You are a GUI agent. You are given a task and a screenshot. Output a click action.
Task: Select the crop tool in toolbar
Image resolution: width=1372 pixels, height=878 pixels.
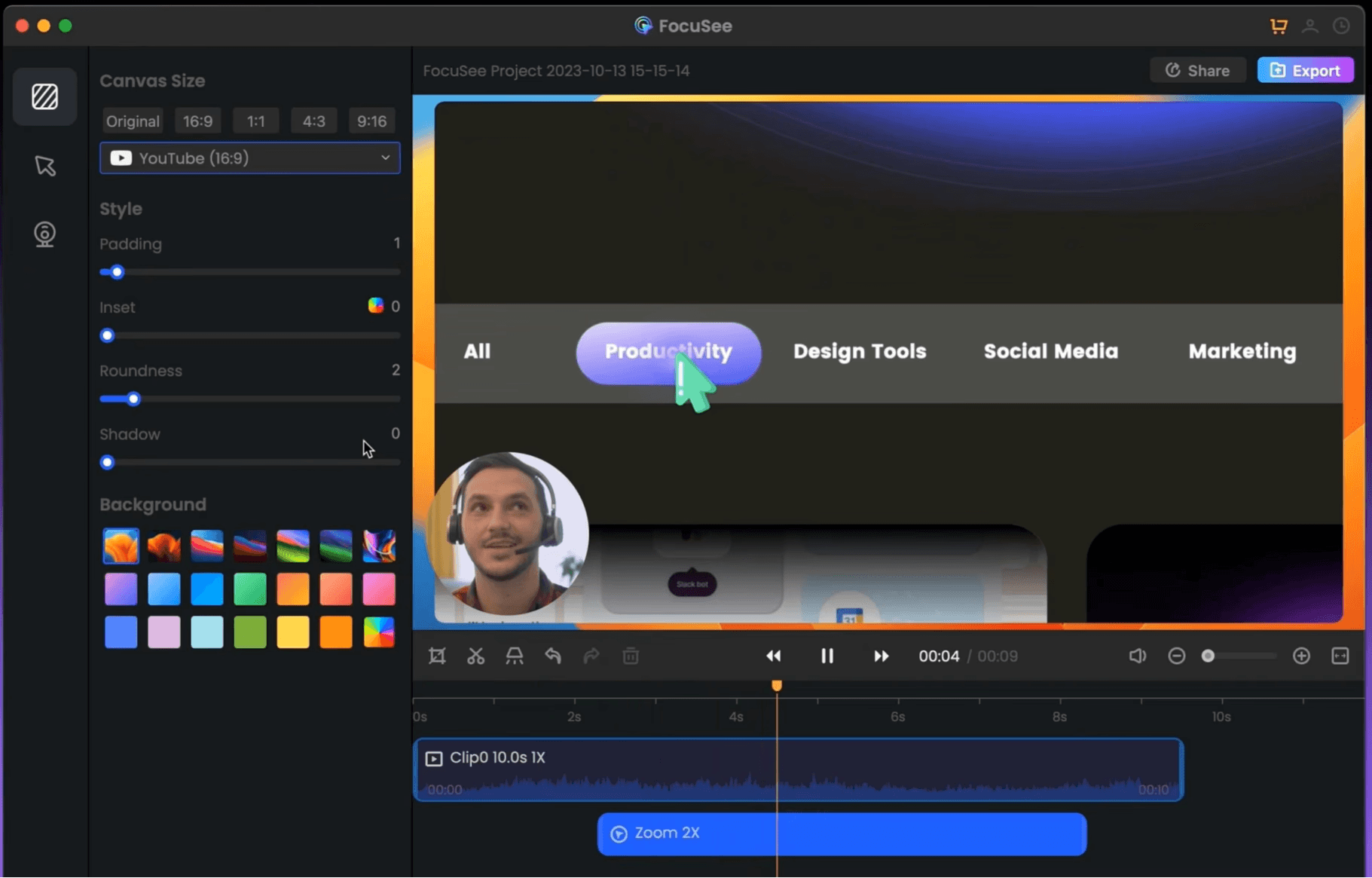pos(437,656)
